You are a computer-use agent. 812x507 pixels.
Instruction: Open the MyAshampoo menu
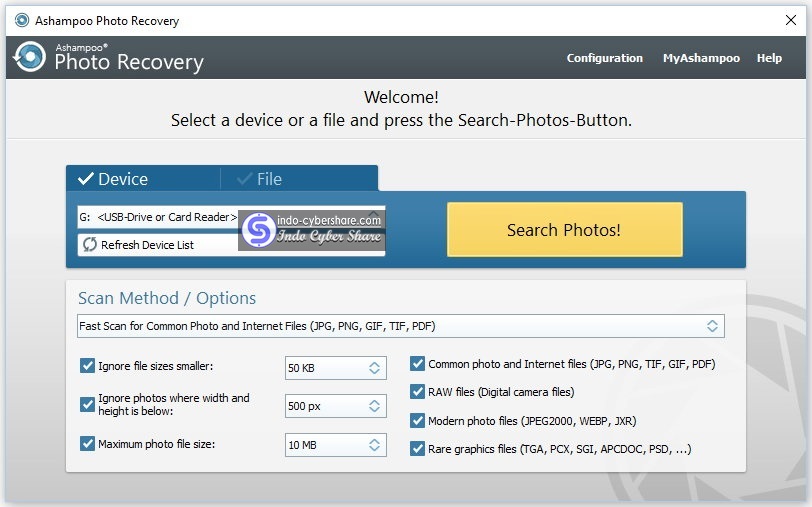click(x=701, y=58)
